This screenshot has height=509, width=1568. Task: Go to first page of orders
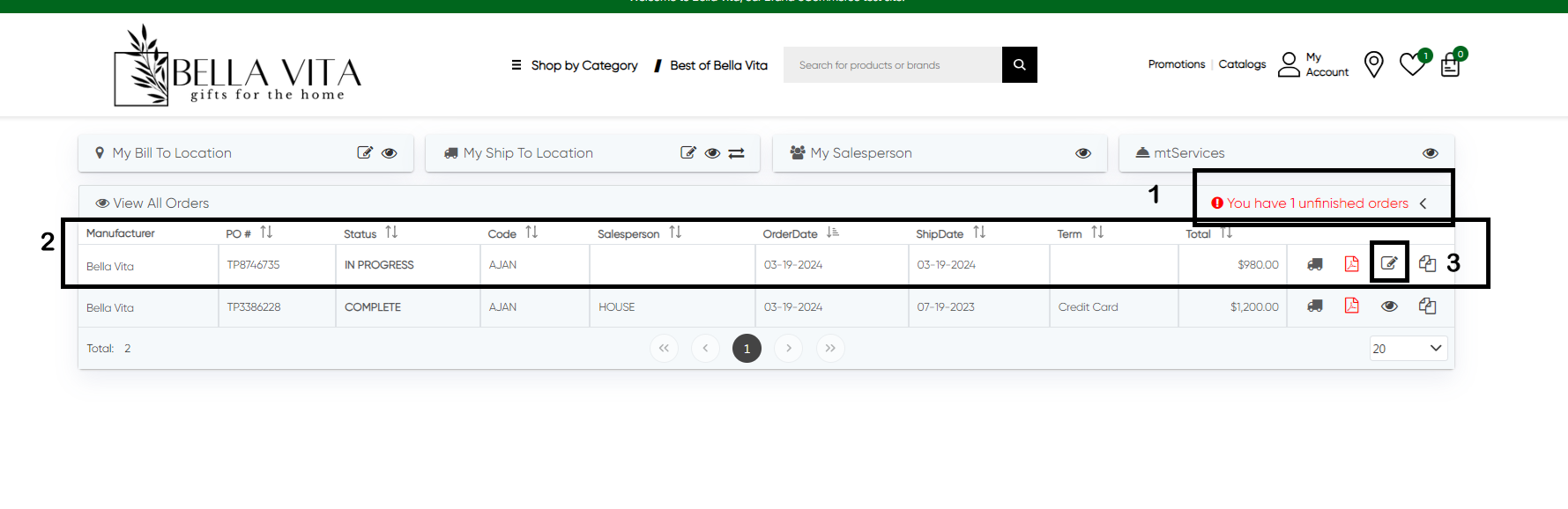(x=664, y=349)
